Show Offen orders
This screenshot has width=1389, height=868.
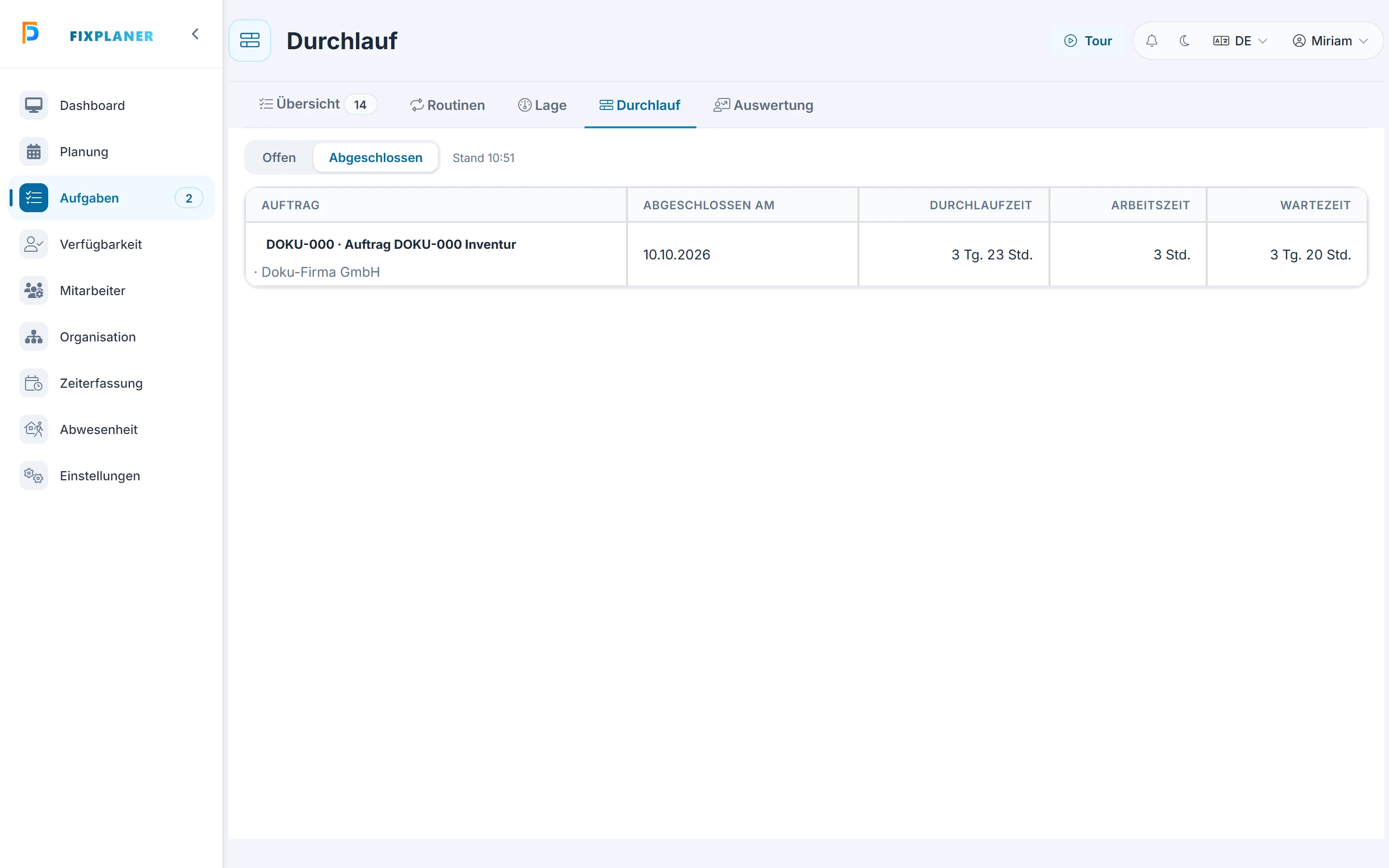click(279, 157)
